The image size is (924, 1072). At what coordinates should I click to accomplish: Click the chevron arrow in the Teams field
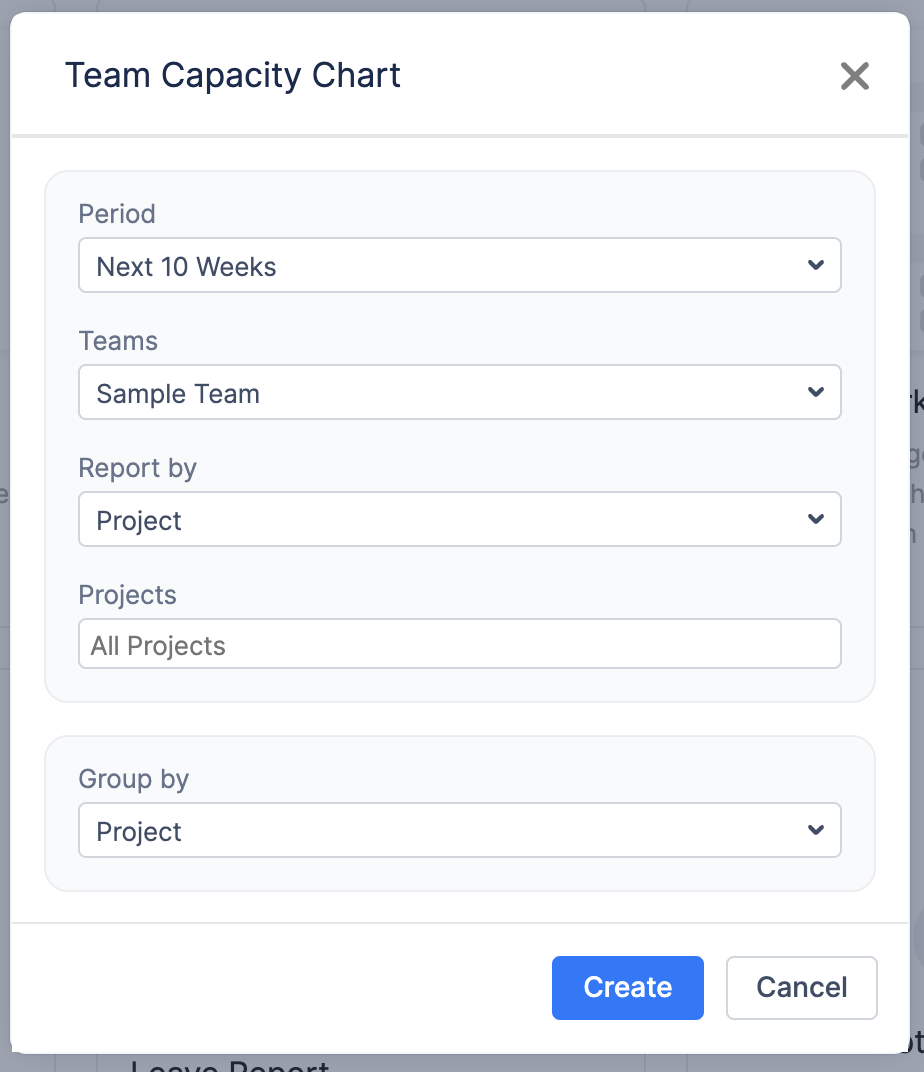pos(816,392)
